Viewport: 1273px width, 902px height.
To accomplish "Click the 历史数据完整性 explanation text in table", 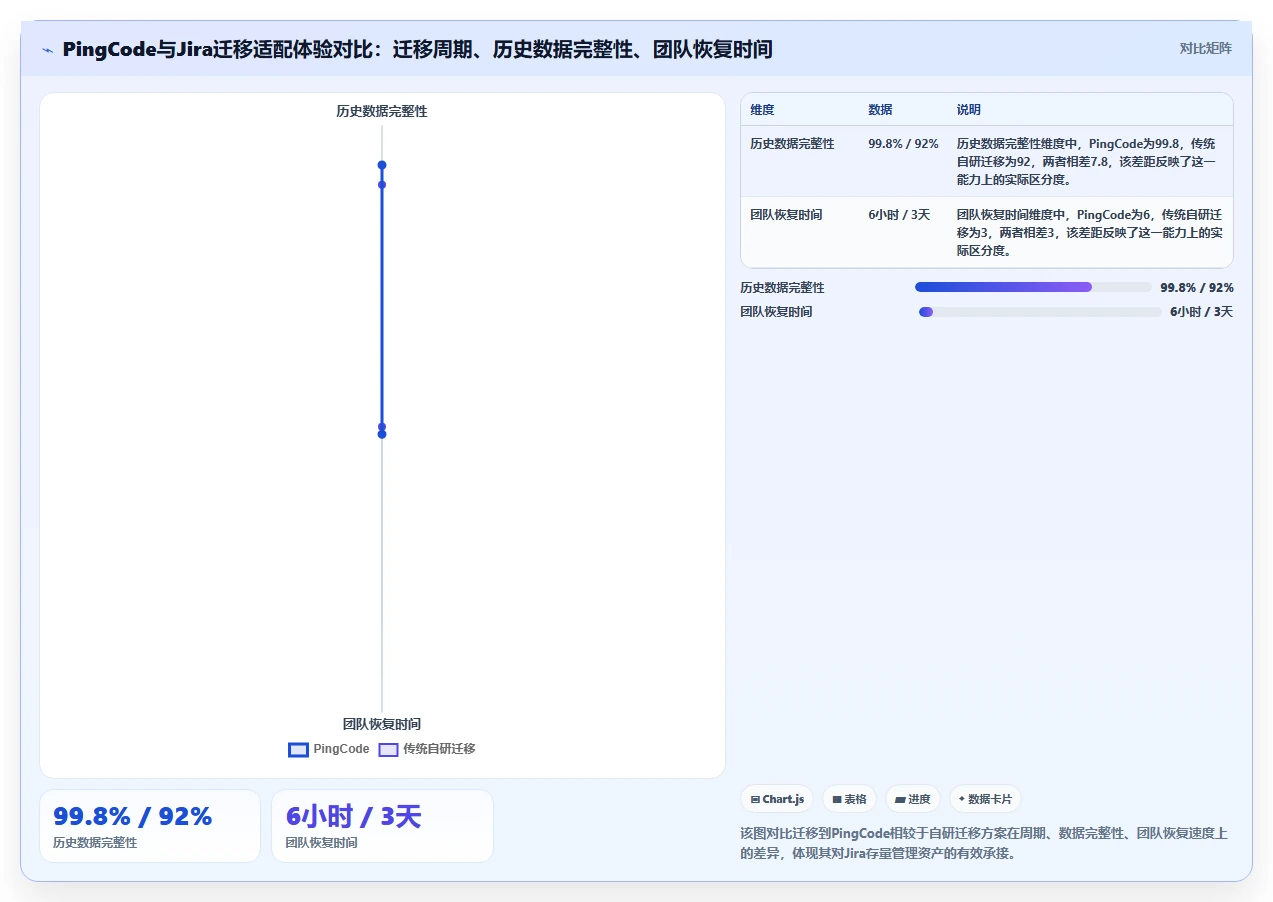I will point(1087,162).
